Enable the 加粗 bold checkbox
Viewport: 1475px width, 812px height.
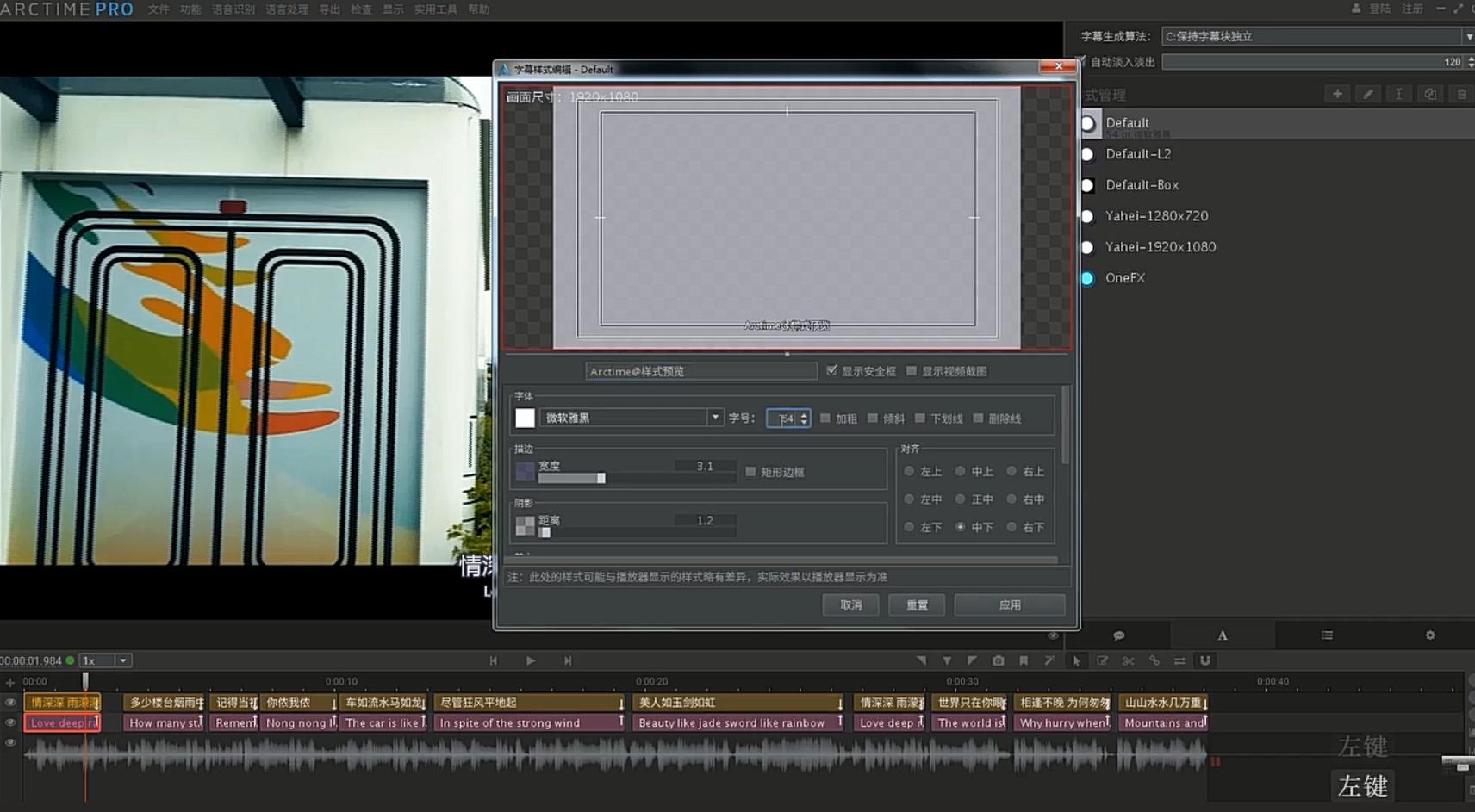click(825, 418)
